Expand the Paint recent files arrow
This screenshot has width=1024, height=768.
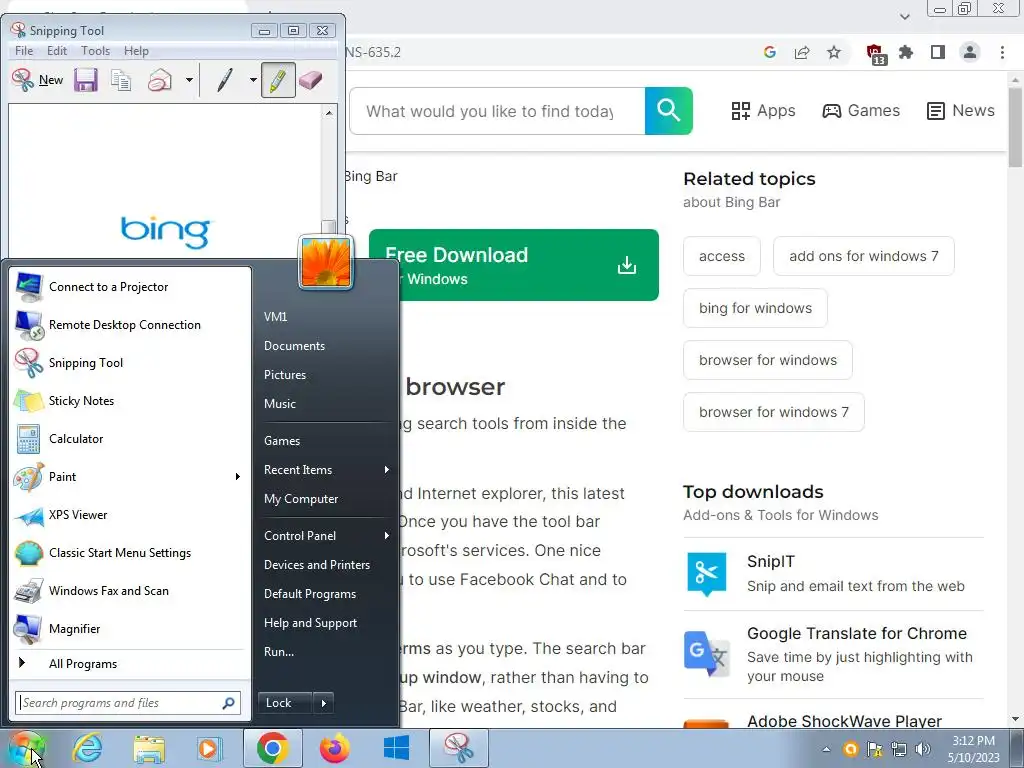point(238,477)
